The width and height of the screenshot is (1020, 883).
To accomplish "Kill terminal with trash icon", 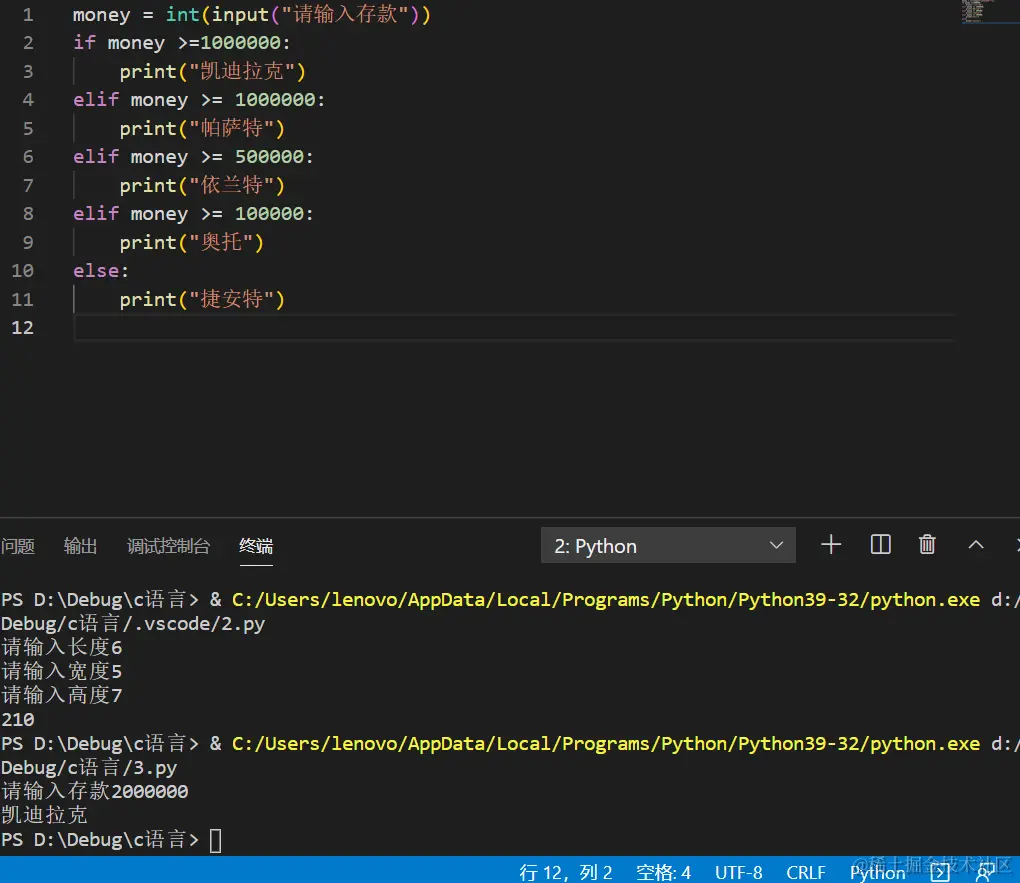I will (927, 545).
